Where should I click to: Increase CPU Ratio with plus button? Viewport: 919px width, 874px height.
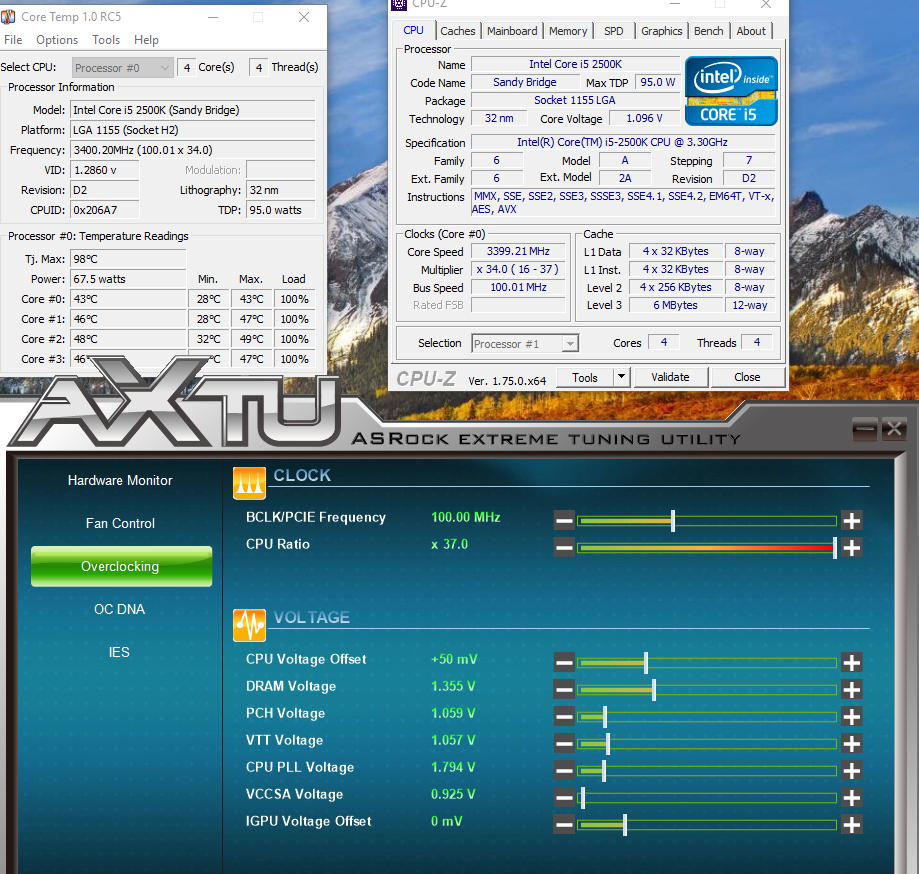tap(852, 547)
